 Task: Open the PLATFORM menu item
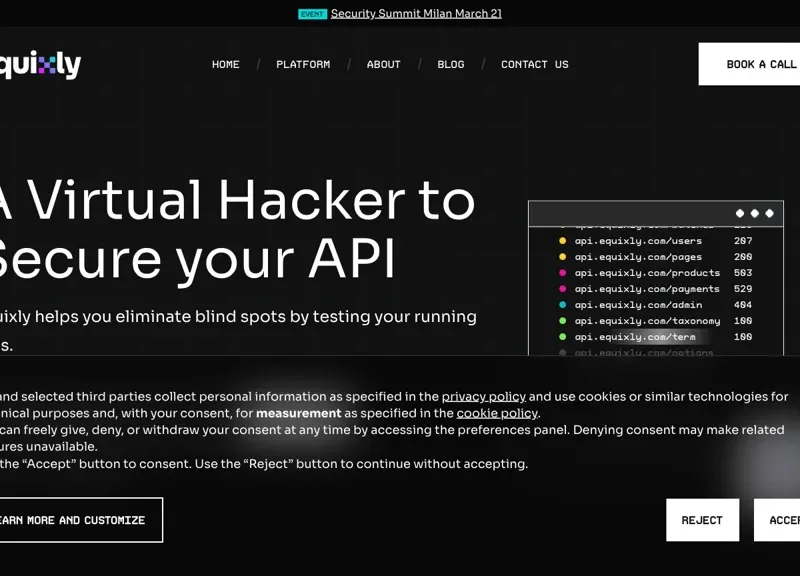click(x=303, y=64)
